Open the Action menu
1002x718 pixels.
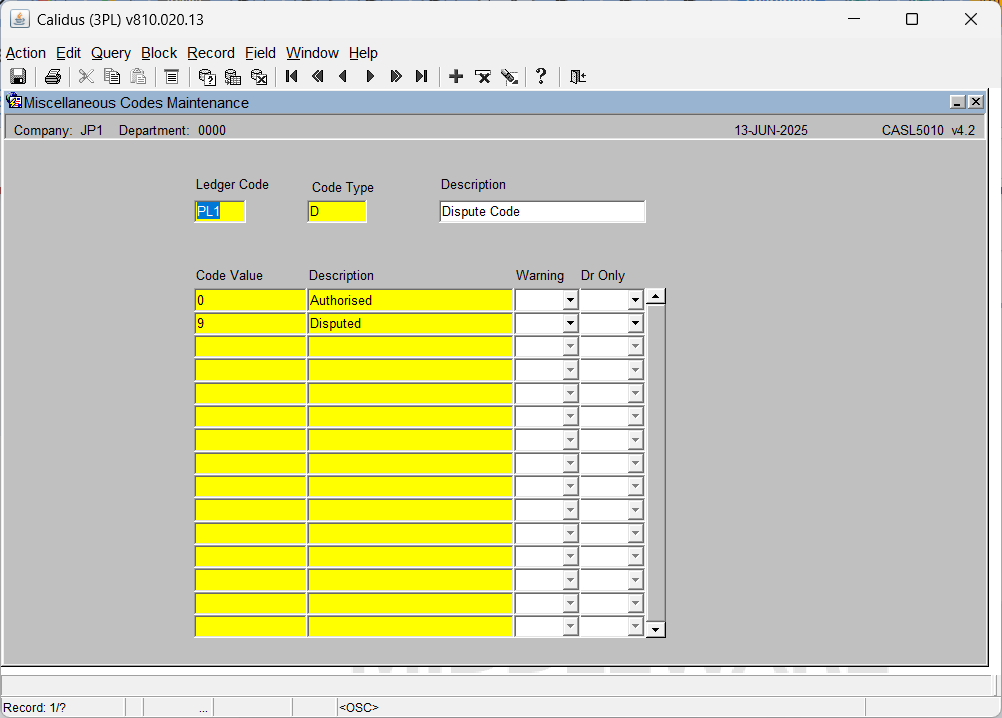[26, 53]
